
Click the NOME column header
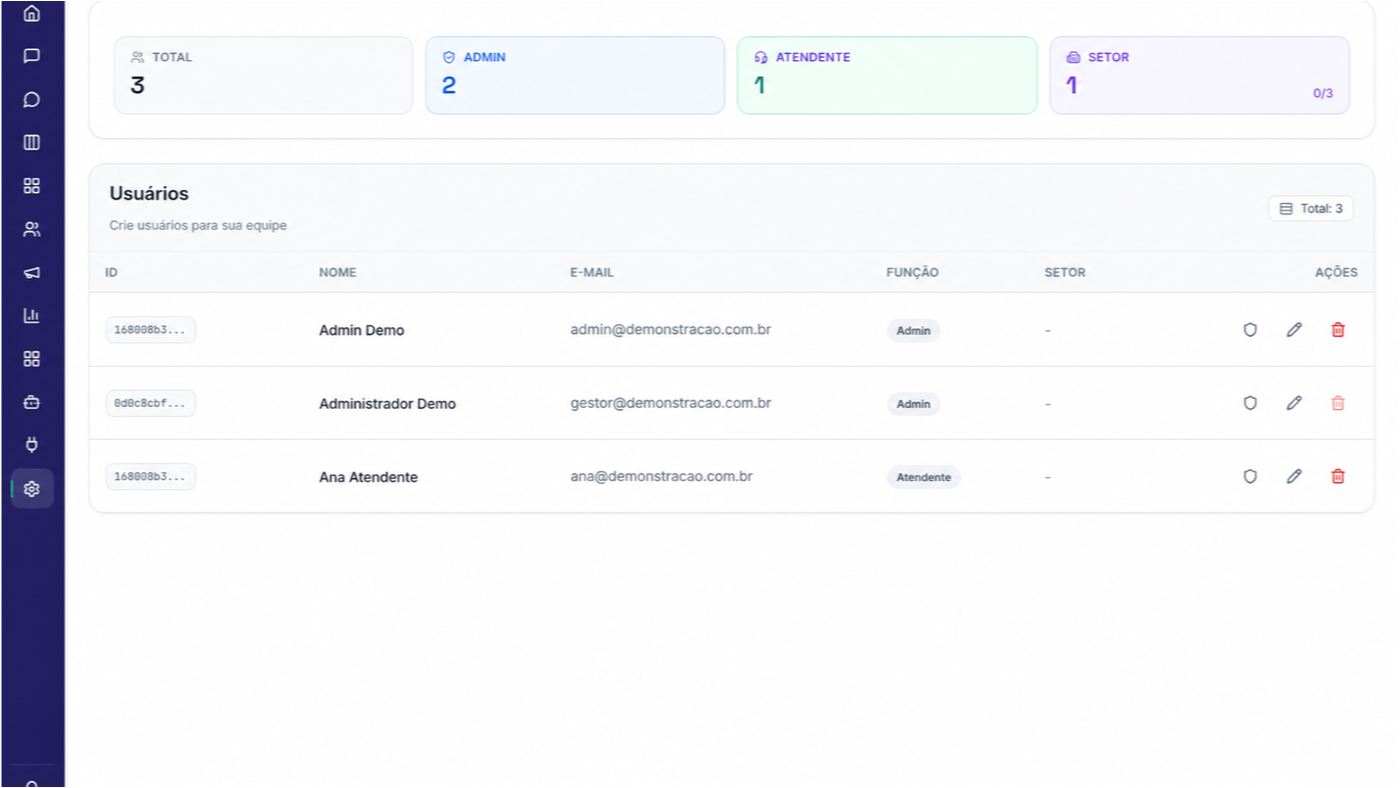tap(338, 272)
